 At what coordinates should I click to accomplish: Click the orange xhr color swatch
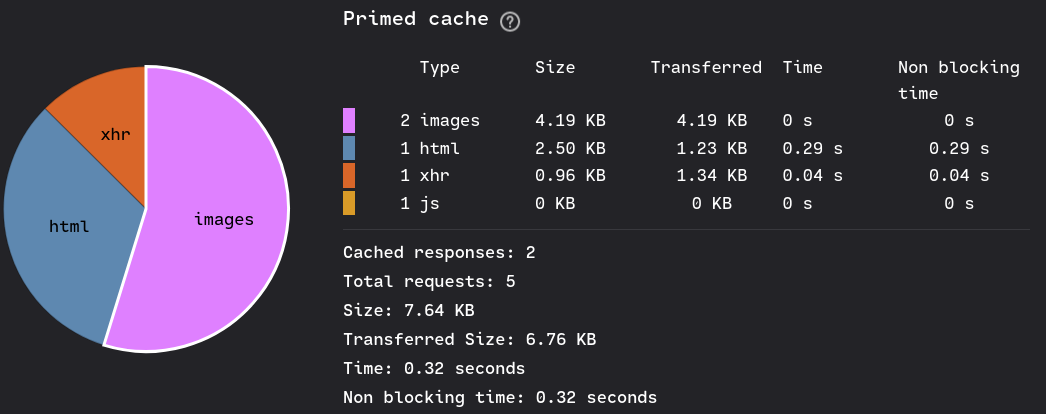tap(349, 175)
